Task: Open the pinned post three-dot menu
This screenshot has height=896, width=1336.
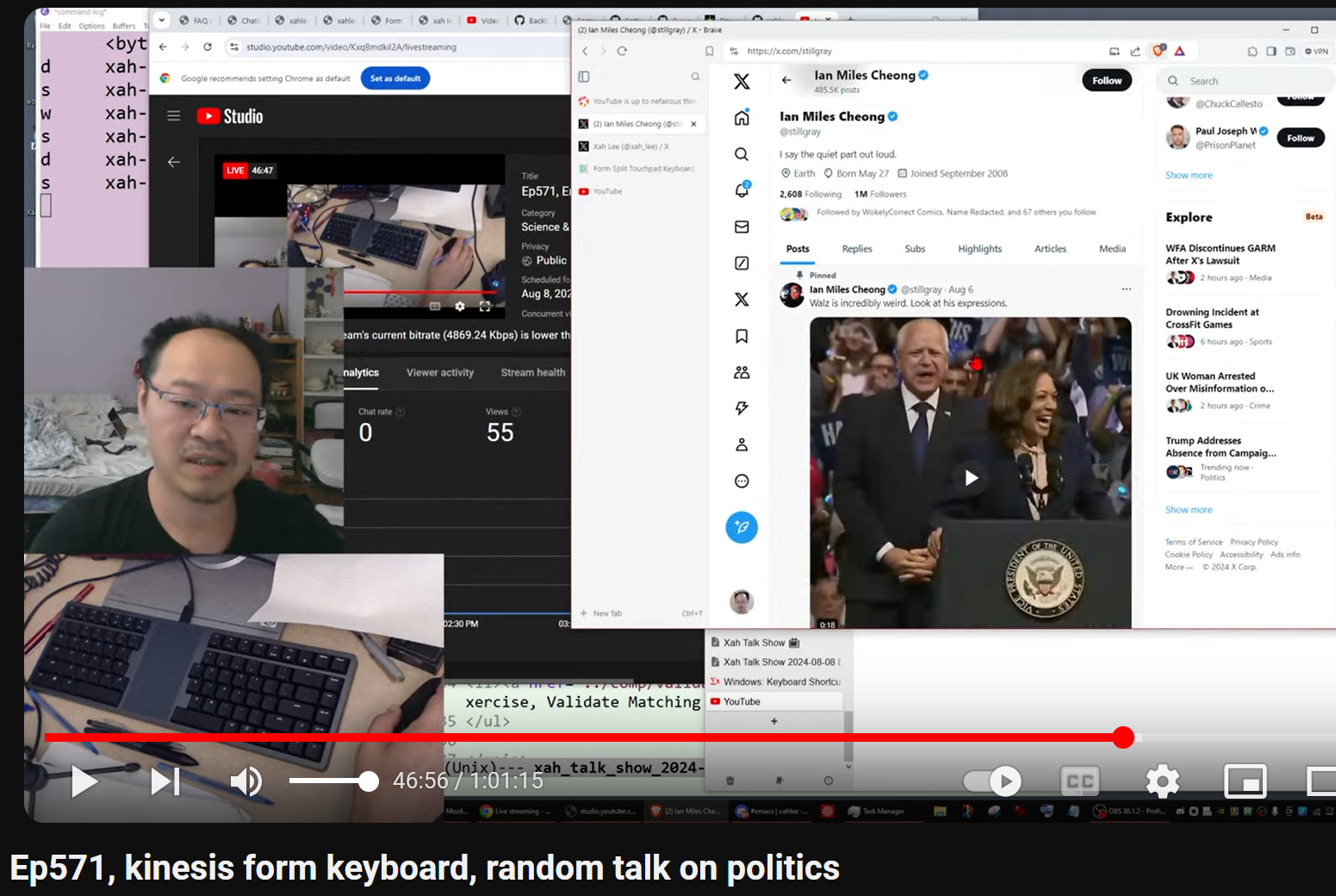Action: point(1126,289)
